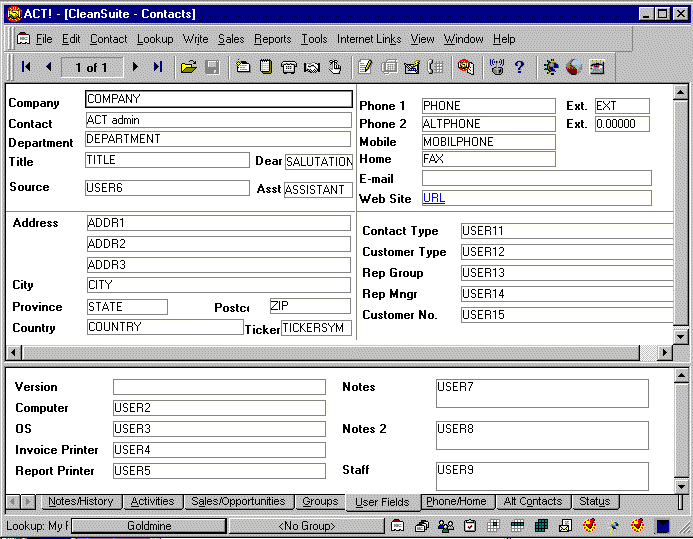693x539 pixels.
Task: Click the Contact field showing ACT admin
Action: tap(219, 120)
